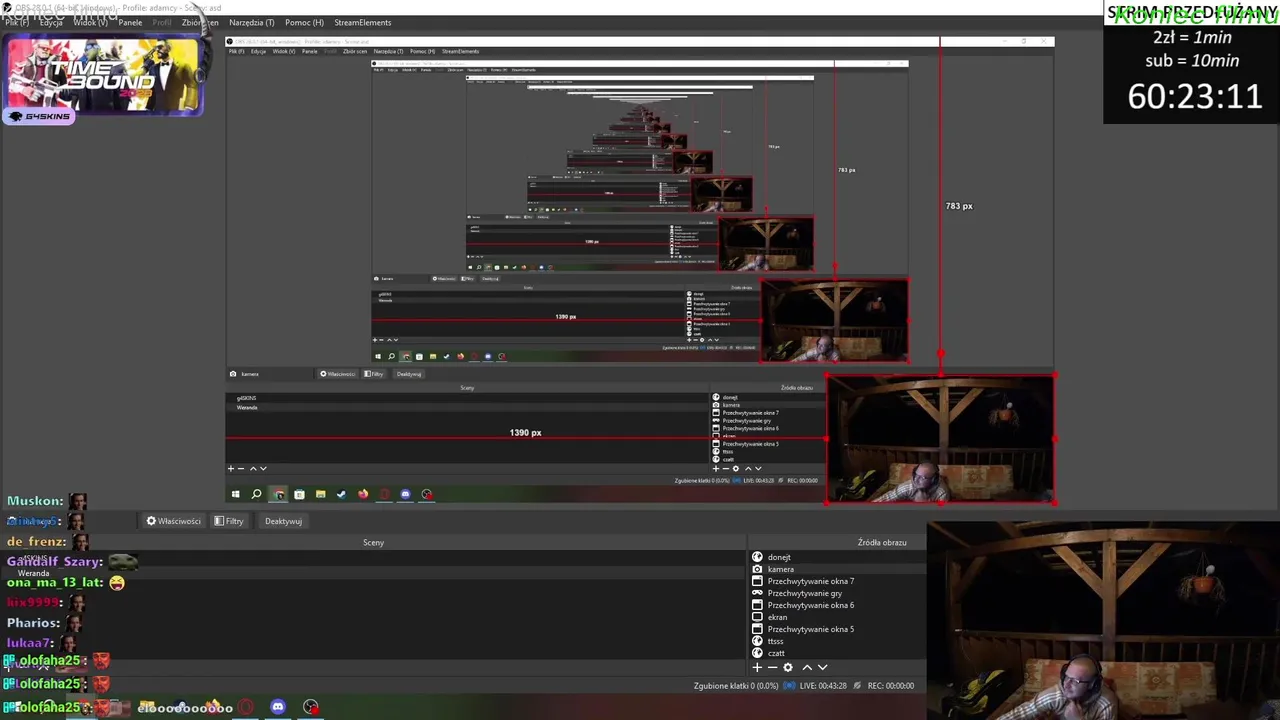Select the Przechwytywanie gry gamepad icon

coord(757,593)
